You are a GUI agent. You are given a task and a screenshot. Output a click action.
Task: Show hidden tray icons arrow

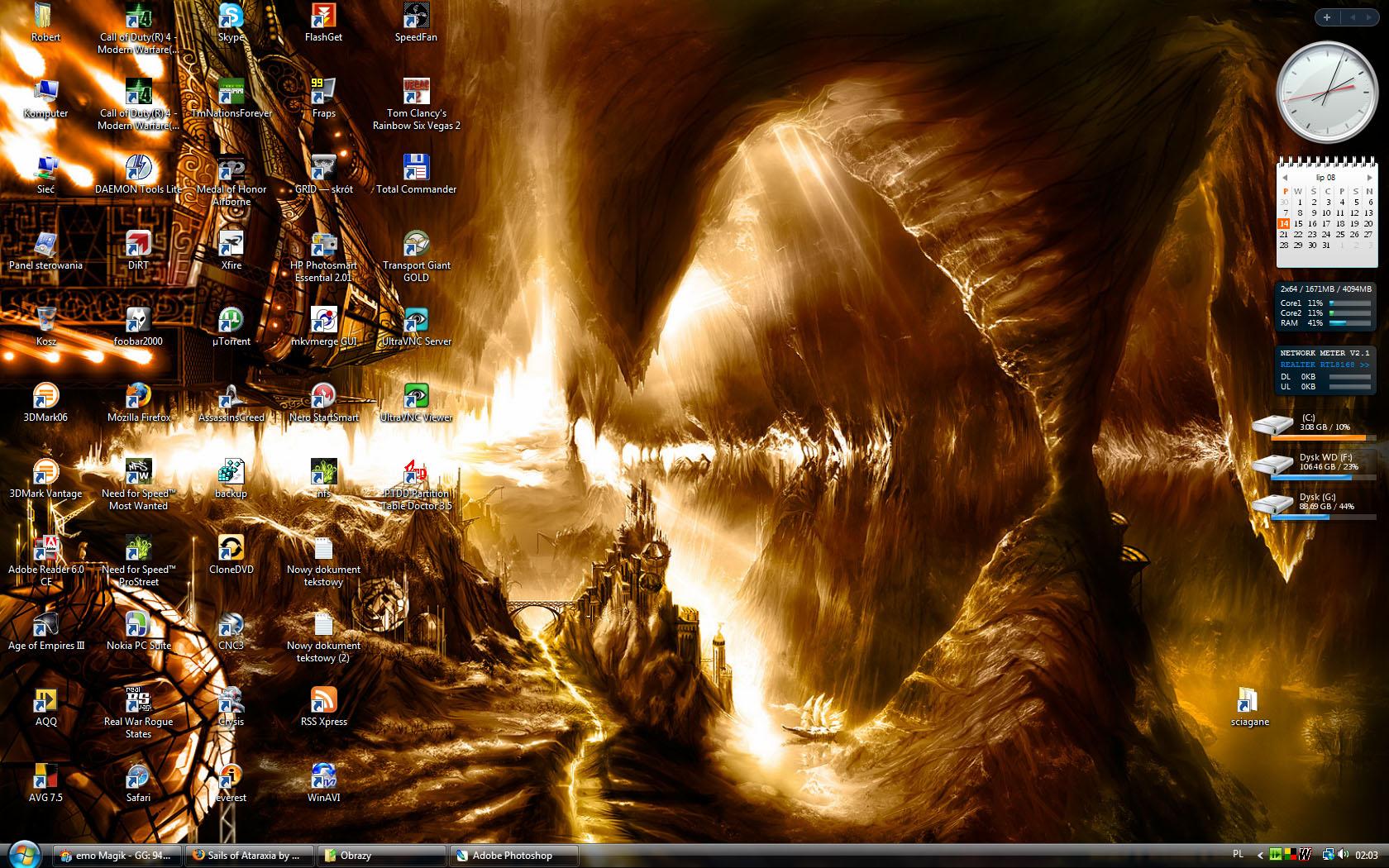pyautogui.click(x=1260, y=855)
